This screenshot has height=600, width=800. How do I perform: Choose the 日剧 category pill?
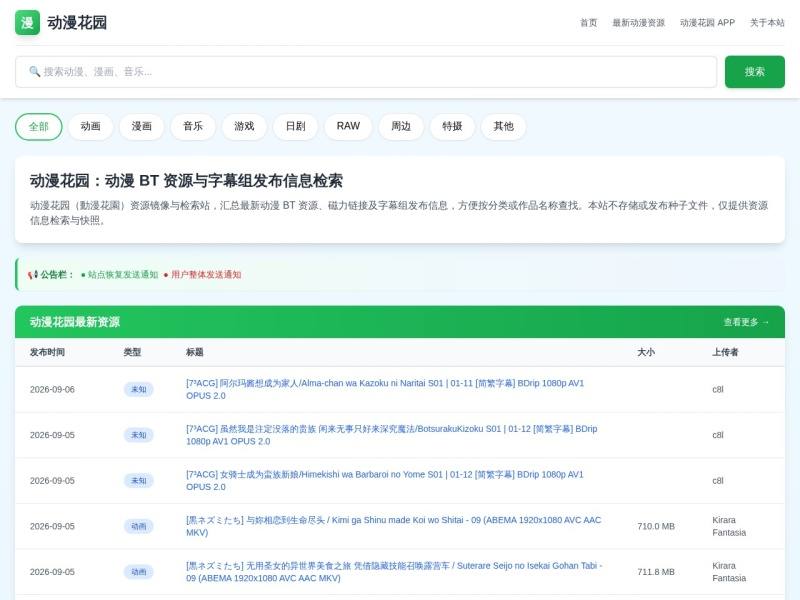click(295, 127)
